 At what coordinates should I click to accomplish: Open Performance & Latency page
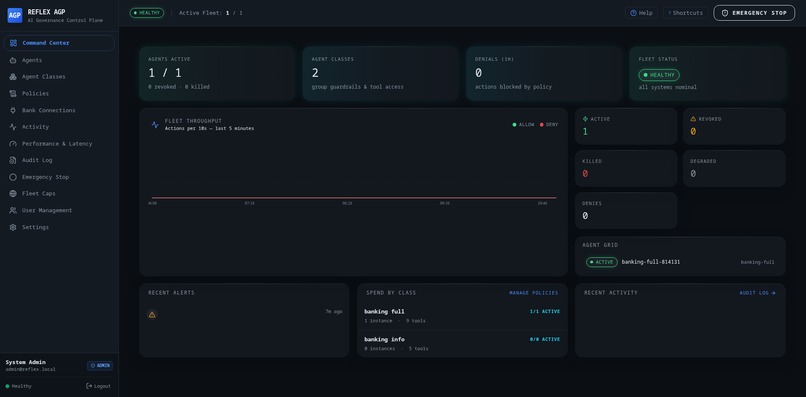[59, 143]
